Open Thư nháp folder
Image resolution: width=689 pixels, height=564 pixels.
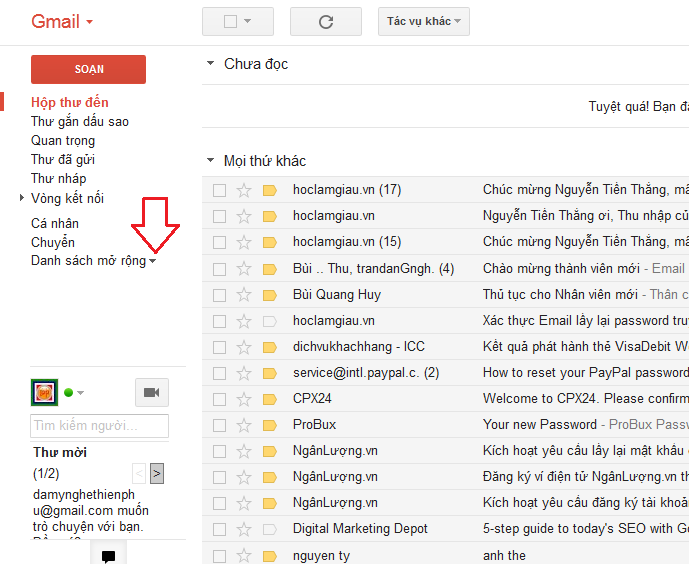[58, 178]
